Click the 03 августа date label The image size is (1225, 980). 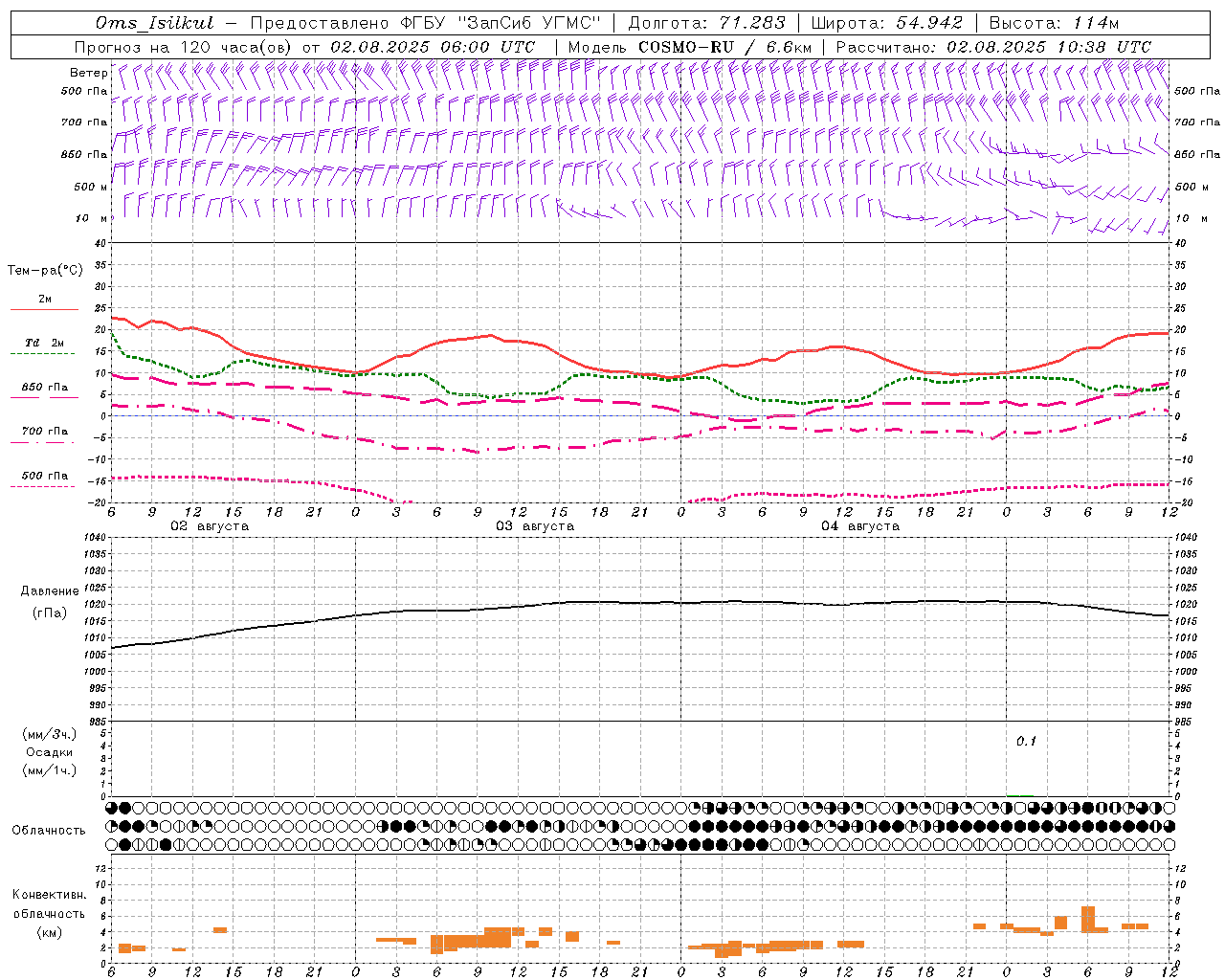coord(535,526)
